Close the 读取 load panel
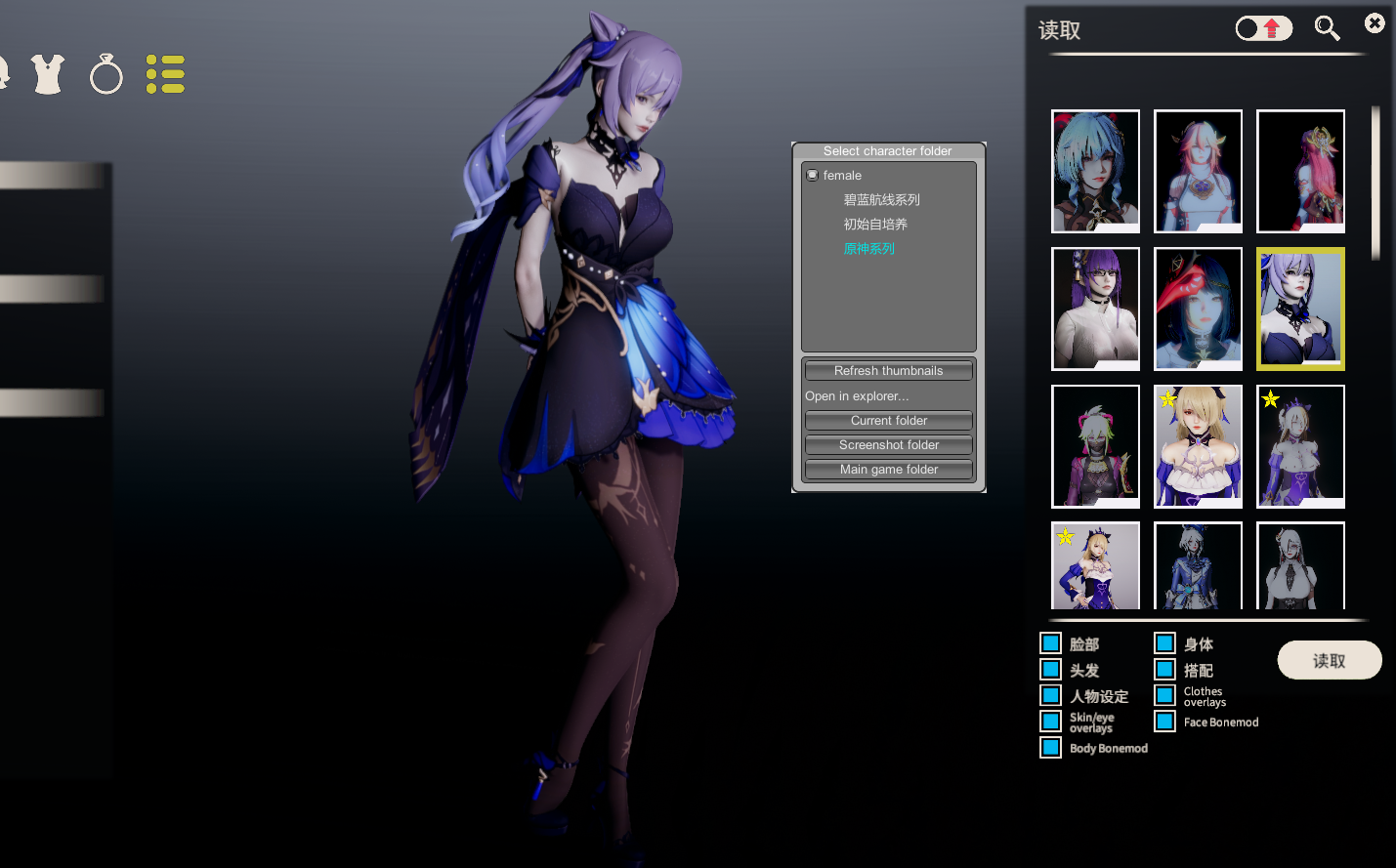1396x868 pixels. point(1375,22)
